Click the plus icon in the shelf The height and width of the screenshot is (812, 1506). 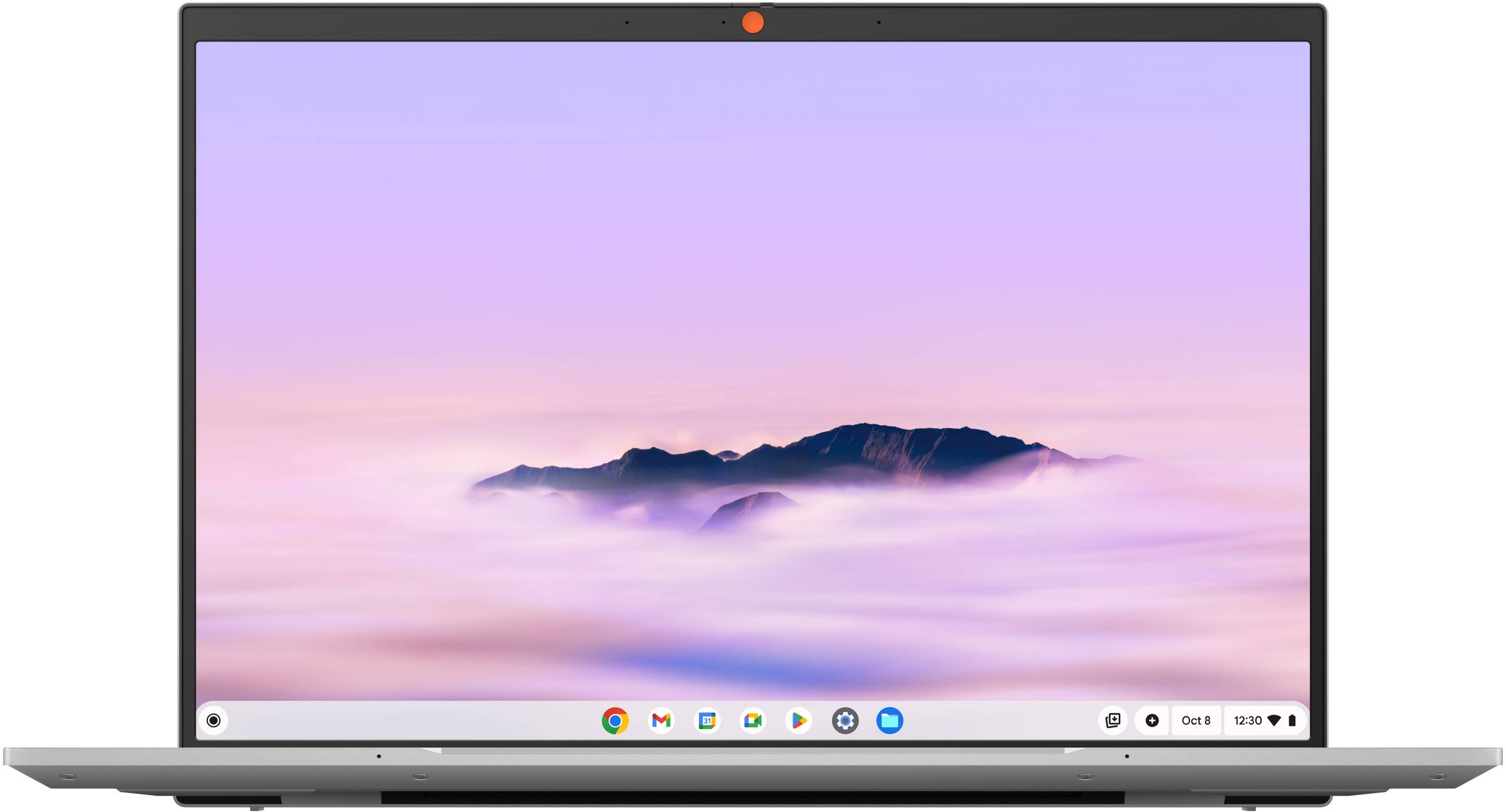coord(1151,720)
